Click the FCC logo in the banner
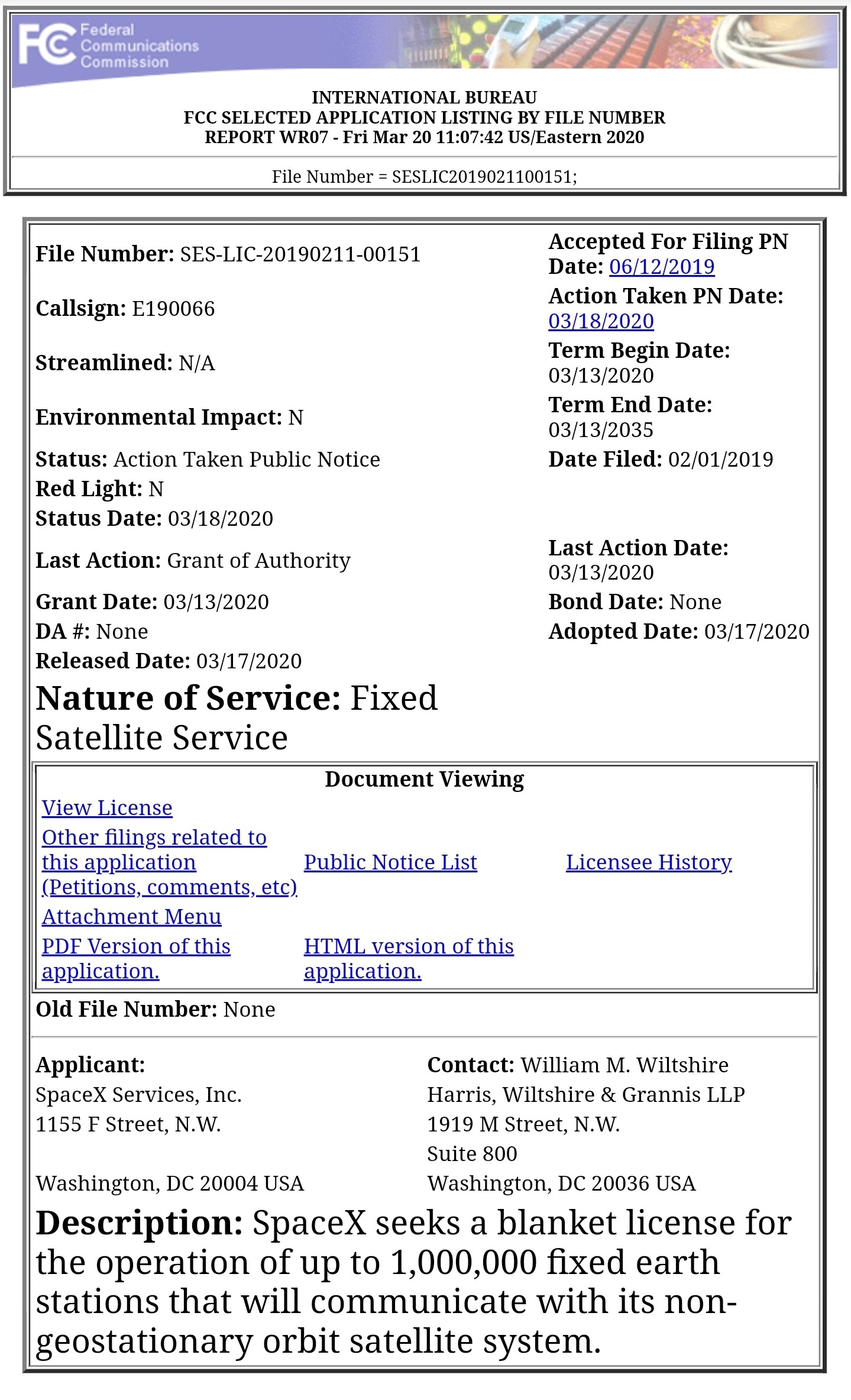The width and height of the screenshot is (851, 1400). click(47, 45)
